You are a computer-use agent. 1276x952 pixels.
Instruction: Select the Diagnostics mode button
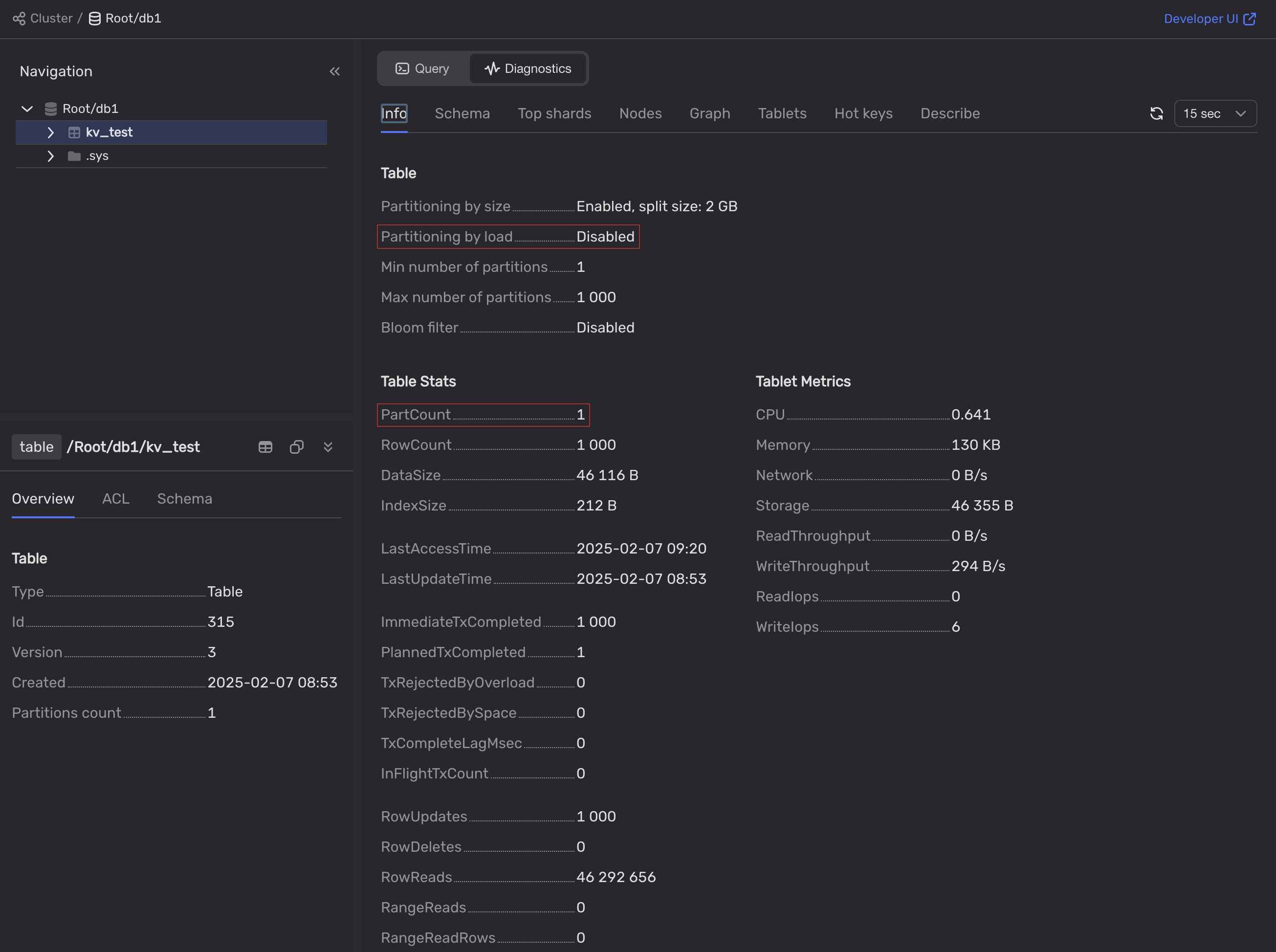528,68
